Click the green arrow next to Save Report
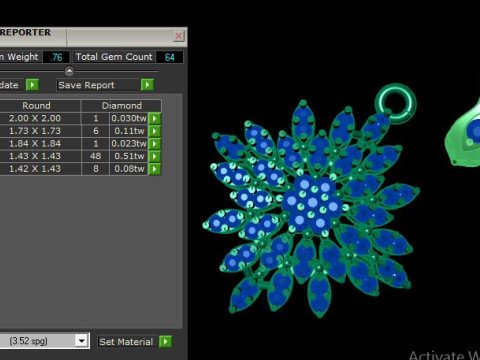The height and width of the screenshot is (360, 480). pos(147,85)
